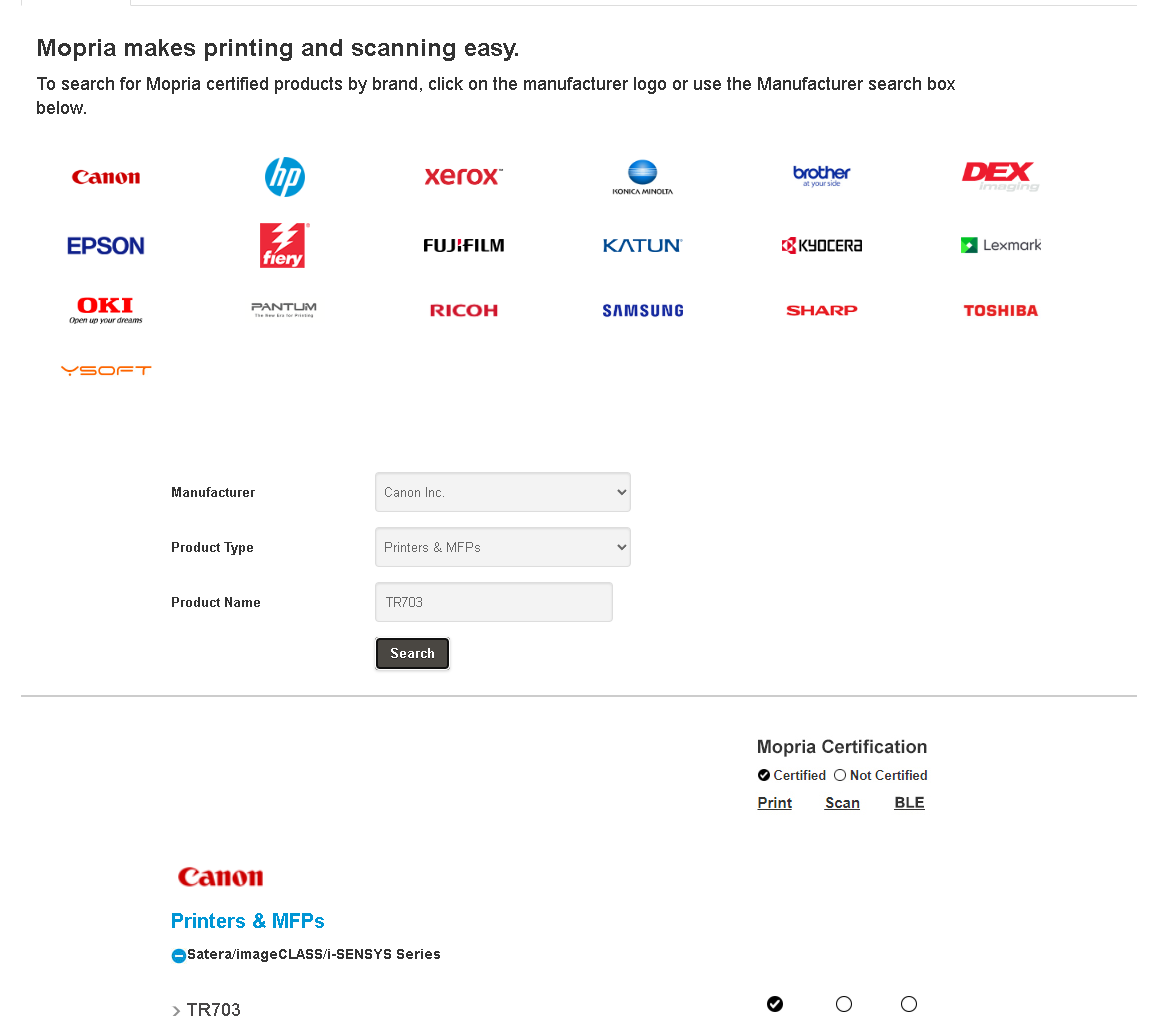Open Xerox certified products via logo
The height and width of the screenshot is (1036, 1157).
(463, 176)
